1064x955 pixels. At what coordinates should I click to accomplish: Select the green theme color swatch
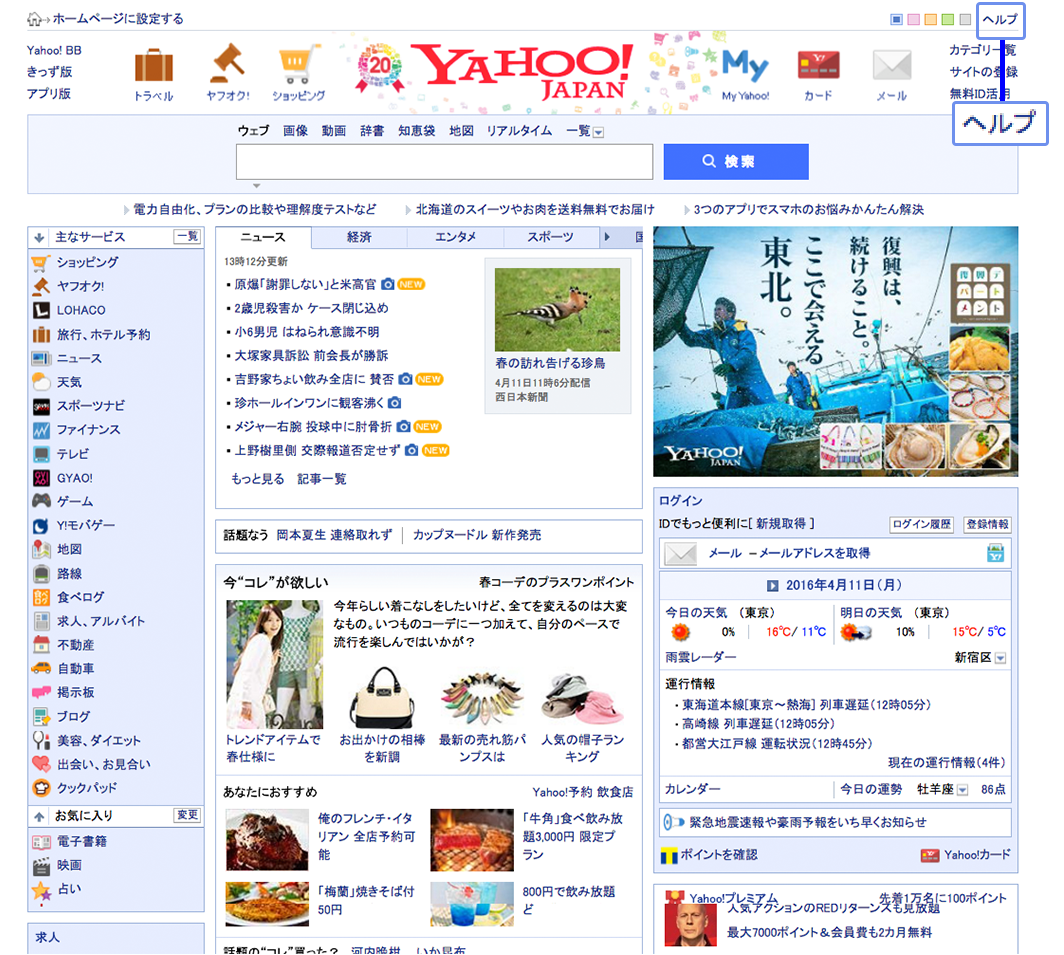coord(948,20)
